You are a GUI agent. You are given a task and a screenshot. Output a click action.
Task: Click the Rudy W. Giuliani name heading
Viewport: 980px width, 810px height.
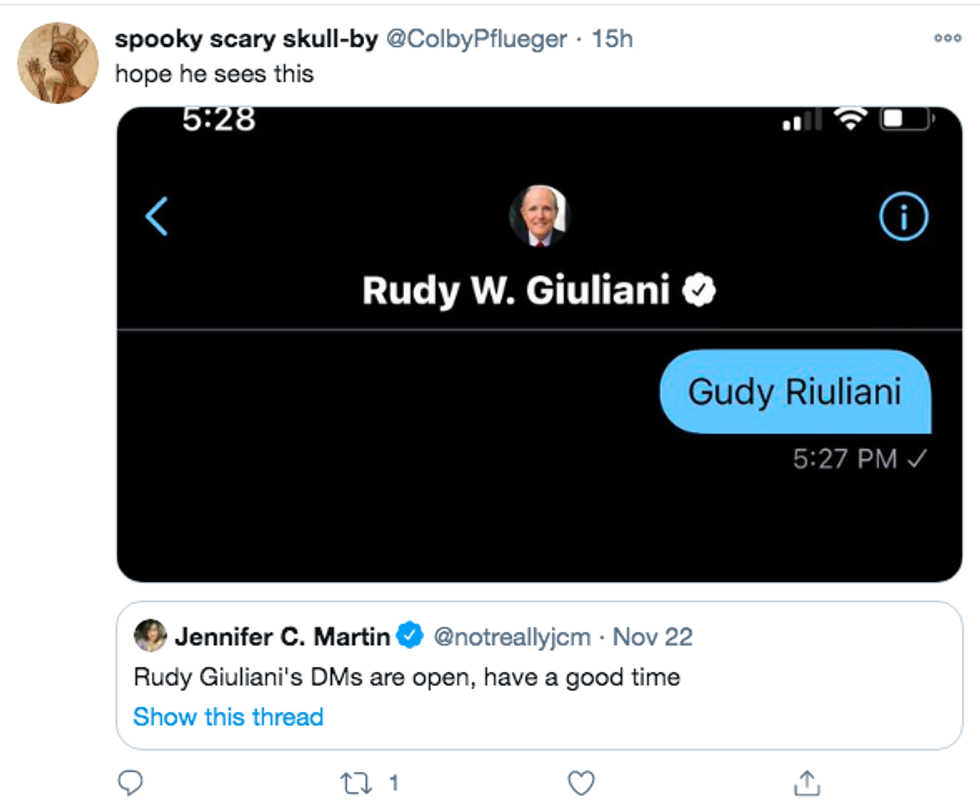(x=515, y=291)
